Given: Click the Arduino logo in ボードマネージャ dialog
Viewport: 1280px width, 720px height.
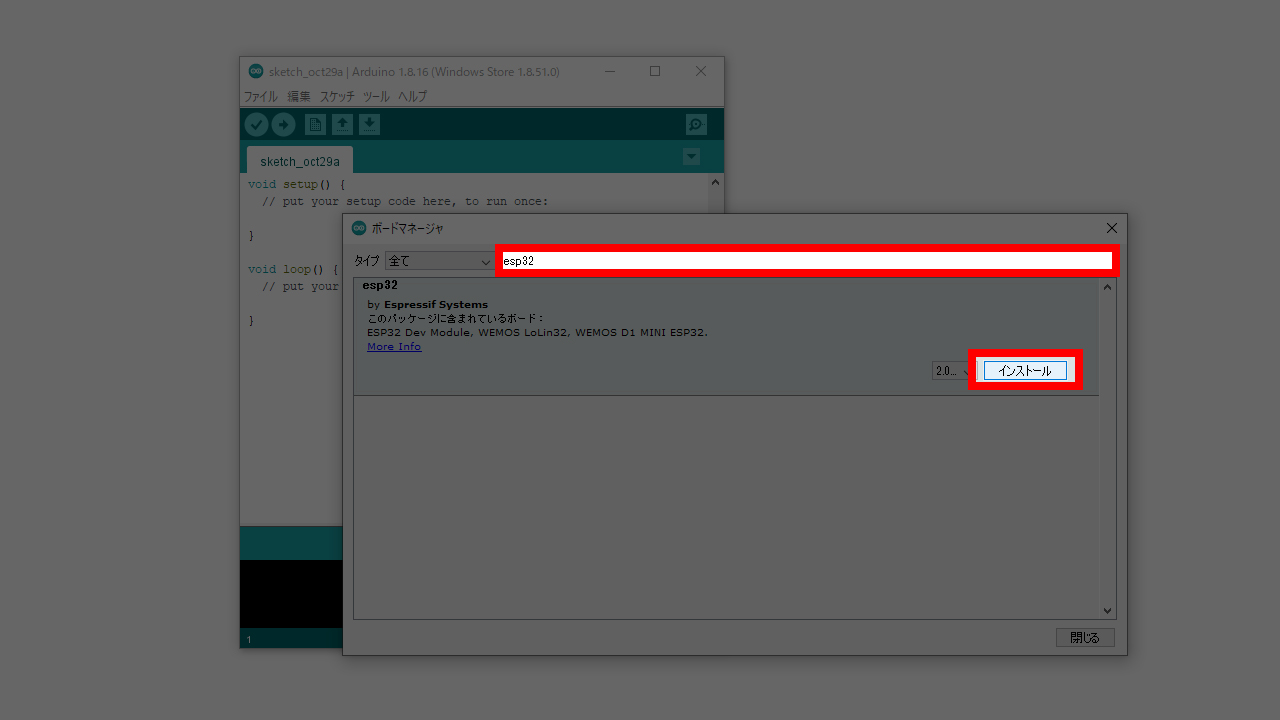Looking at the screenshot, I should coord(359,228).
